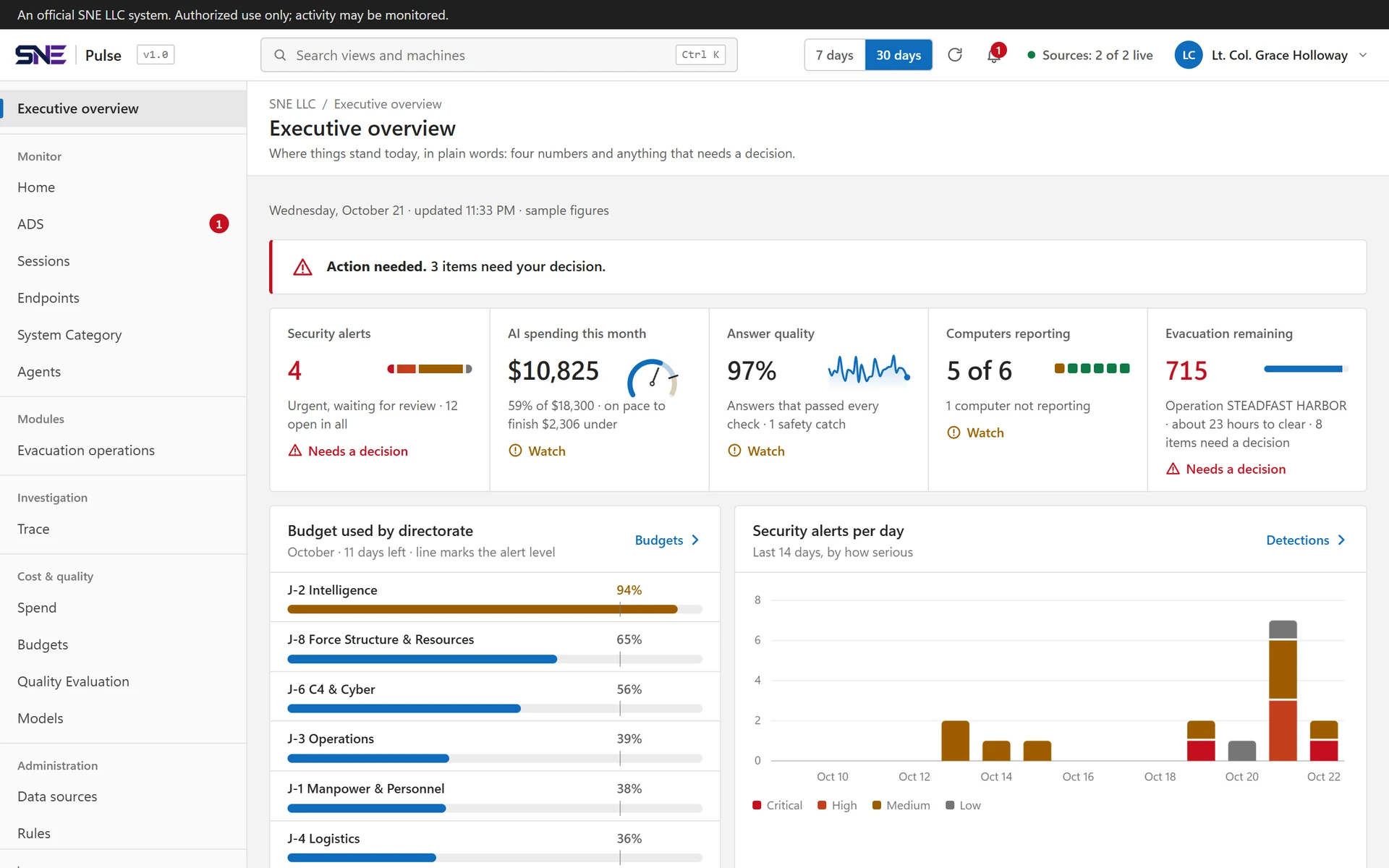
Task: Open Trace under Investigation
Action: 123,529
